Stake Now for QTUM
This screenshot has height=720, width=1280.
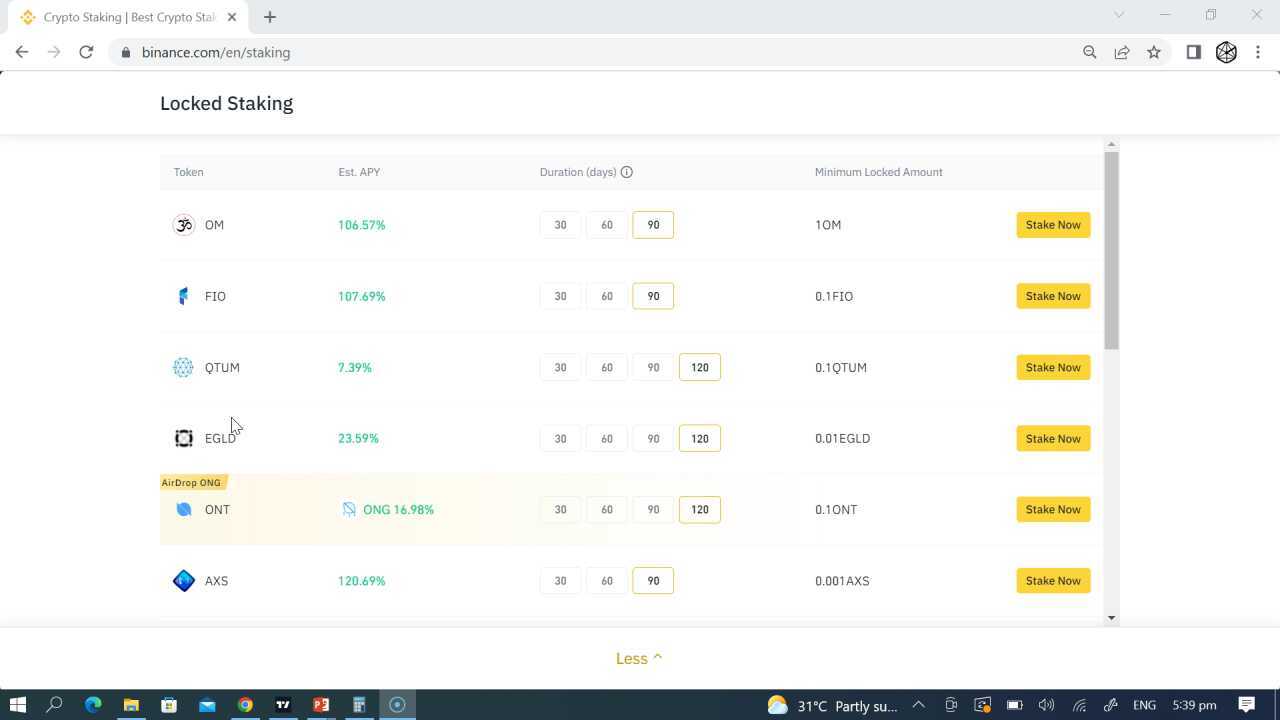1053,367
